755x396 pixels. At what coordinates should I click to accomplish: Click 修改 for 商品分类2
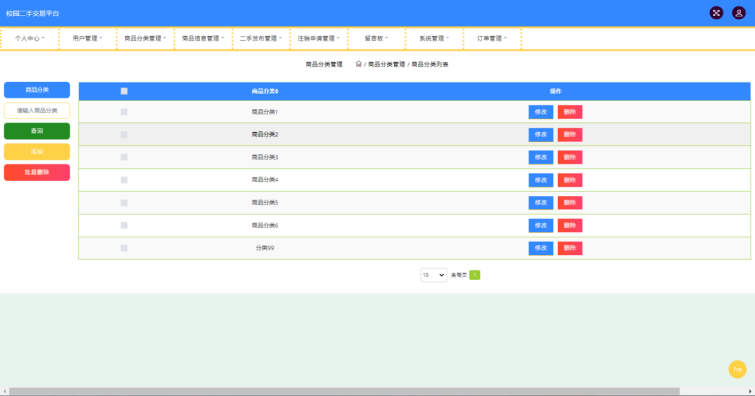click(x=541, y=134)
